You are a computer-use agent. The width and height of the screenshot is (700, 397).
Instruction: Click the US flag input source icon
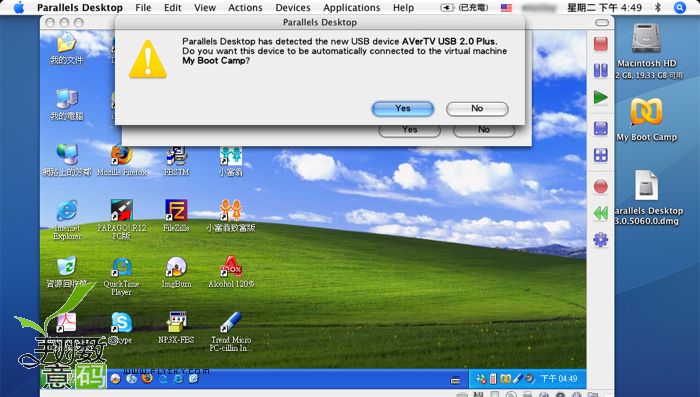point(506,8)
